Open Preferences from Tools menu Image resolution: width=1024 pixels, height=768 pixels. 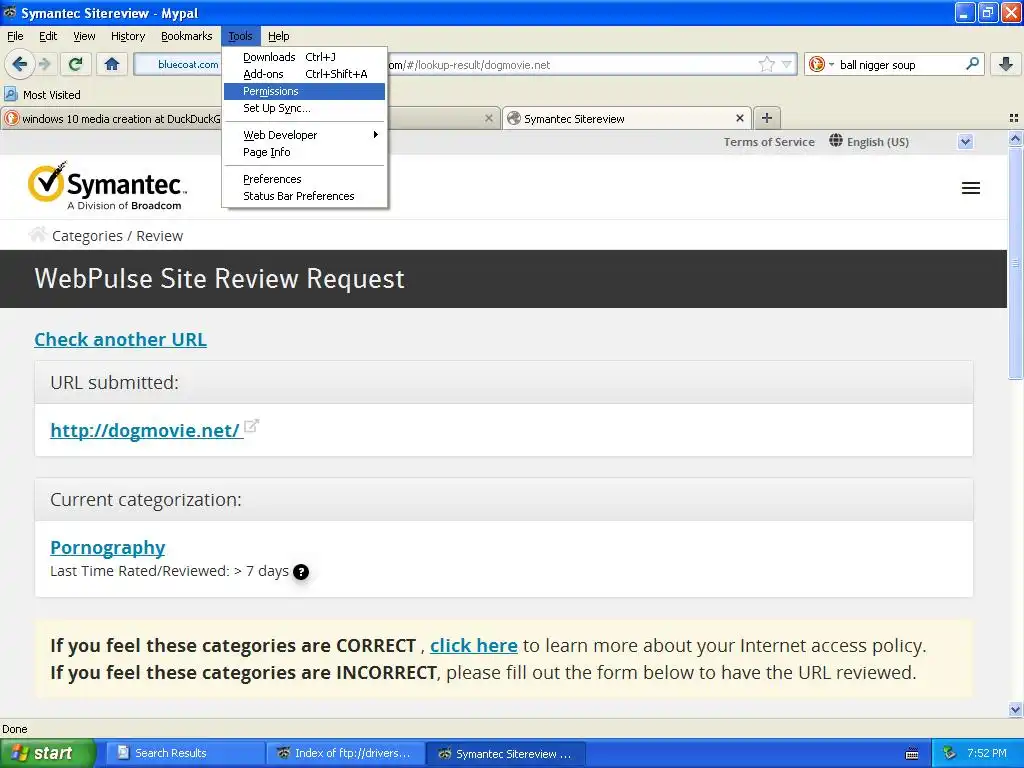click(x=305, y=178)
